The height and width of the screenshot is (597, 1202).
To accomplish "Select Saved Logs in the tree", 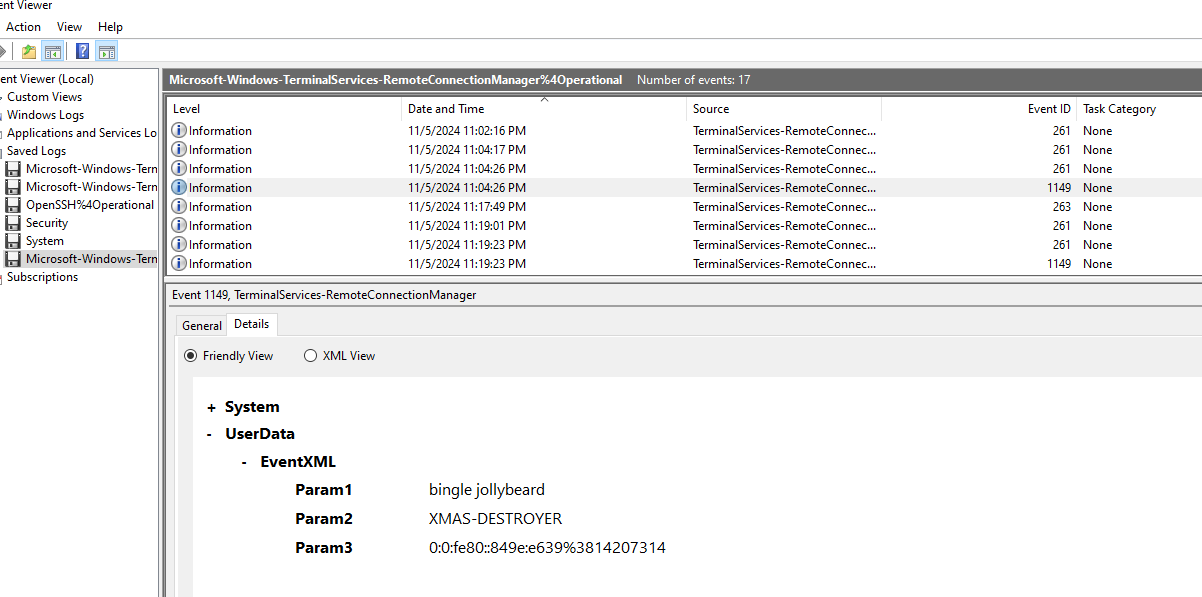I will (37, 151).
